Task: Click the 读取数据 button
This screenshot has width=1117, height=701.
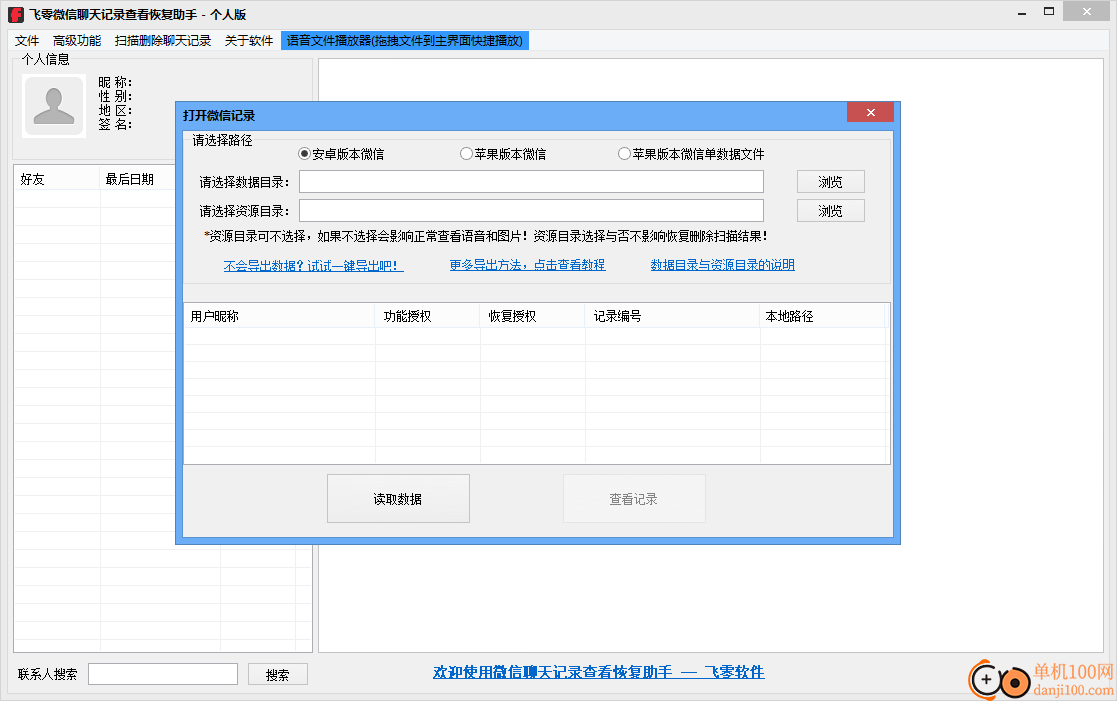Action: (398, 499)
